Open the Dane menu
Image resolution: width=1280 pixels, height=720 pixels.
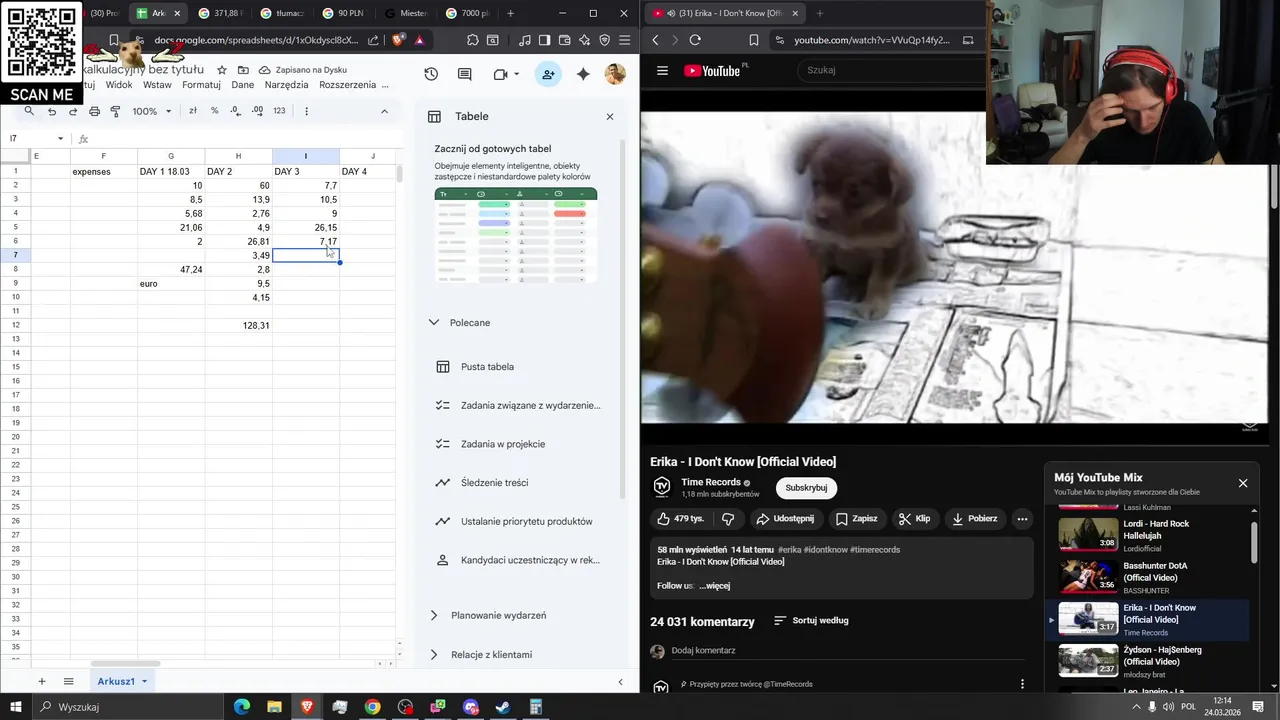point(243,85)
